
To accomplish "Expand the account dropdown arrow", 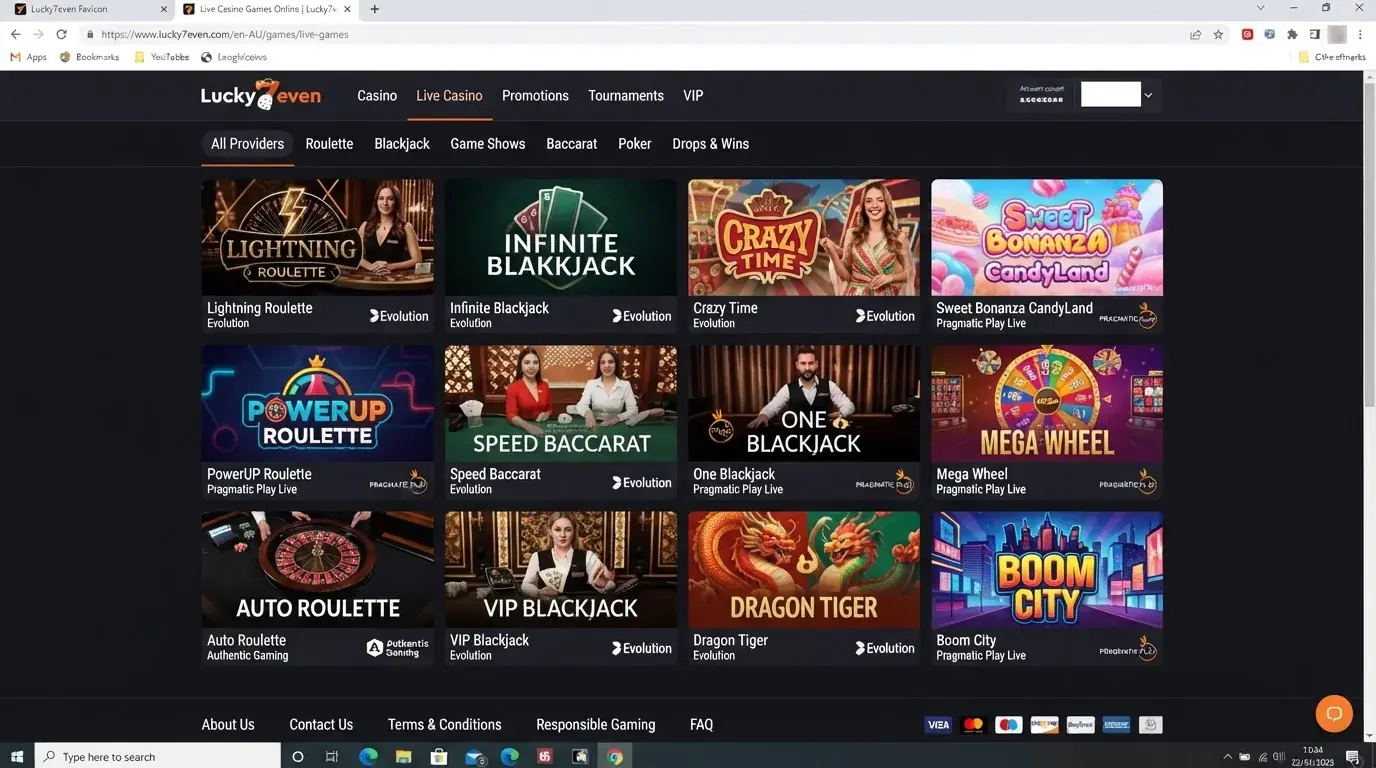I will click(1148, 95).
